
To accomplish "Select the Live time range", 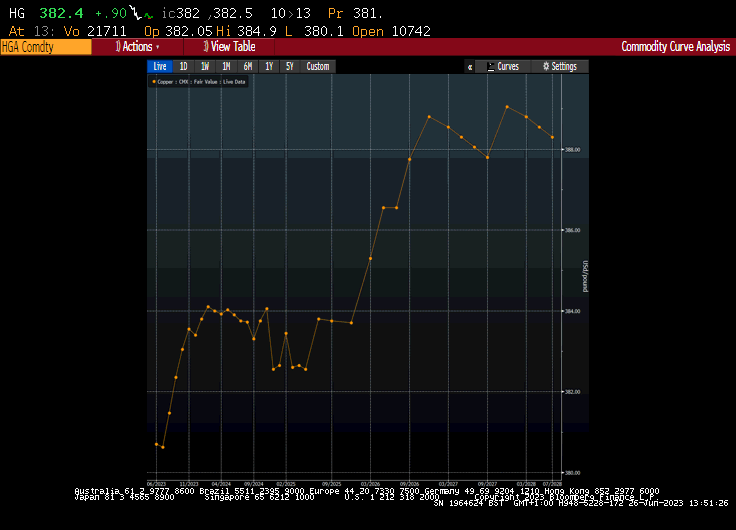I will (160, 67).
